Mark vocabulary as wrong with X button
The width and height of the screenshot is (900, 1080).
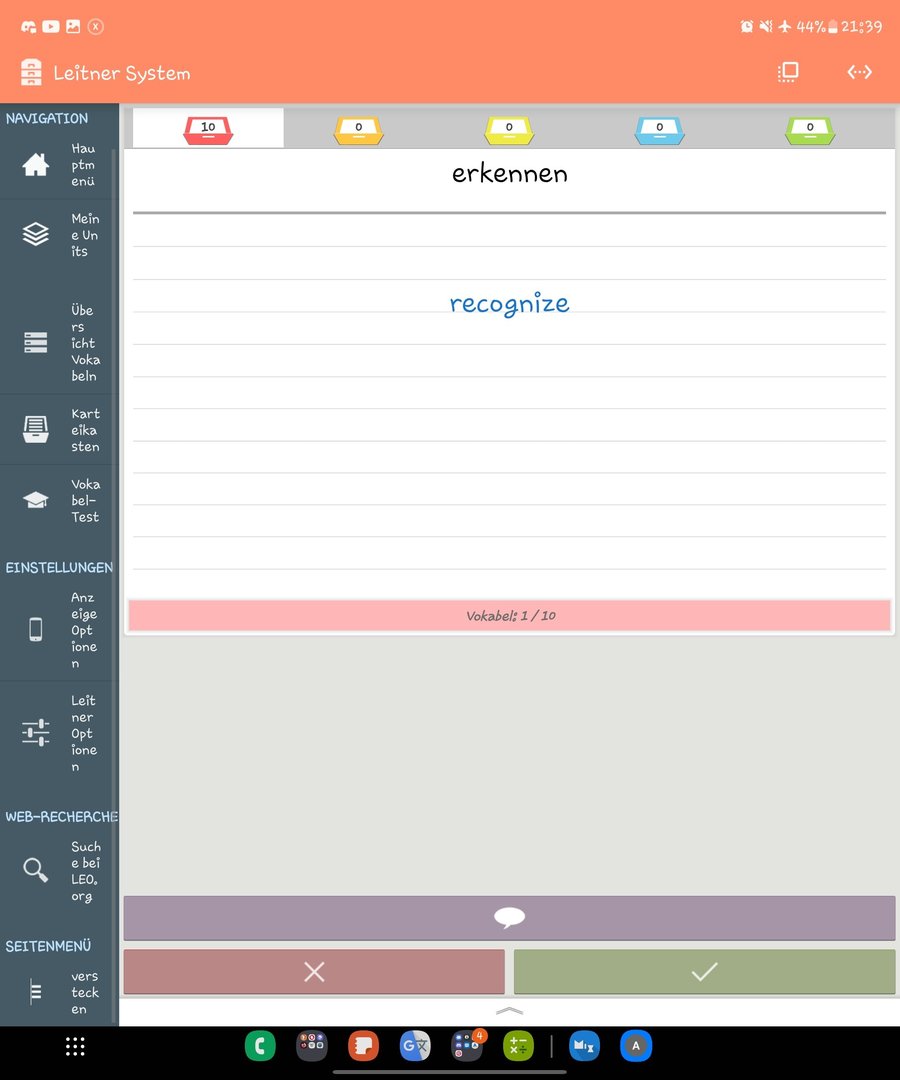pos(314,972)
